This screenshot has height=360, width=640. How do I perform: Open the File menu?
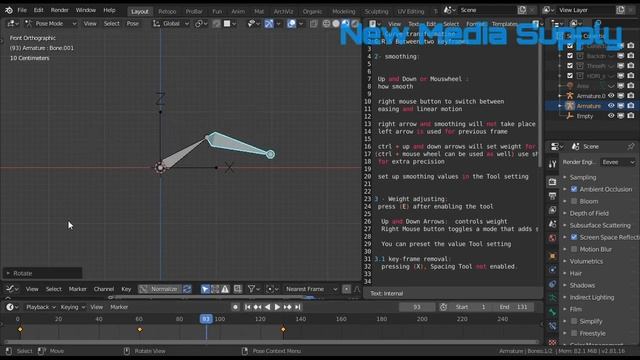(x=22, y=10)
